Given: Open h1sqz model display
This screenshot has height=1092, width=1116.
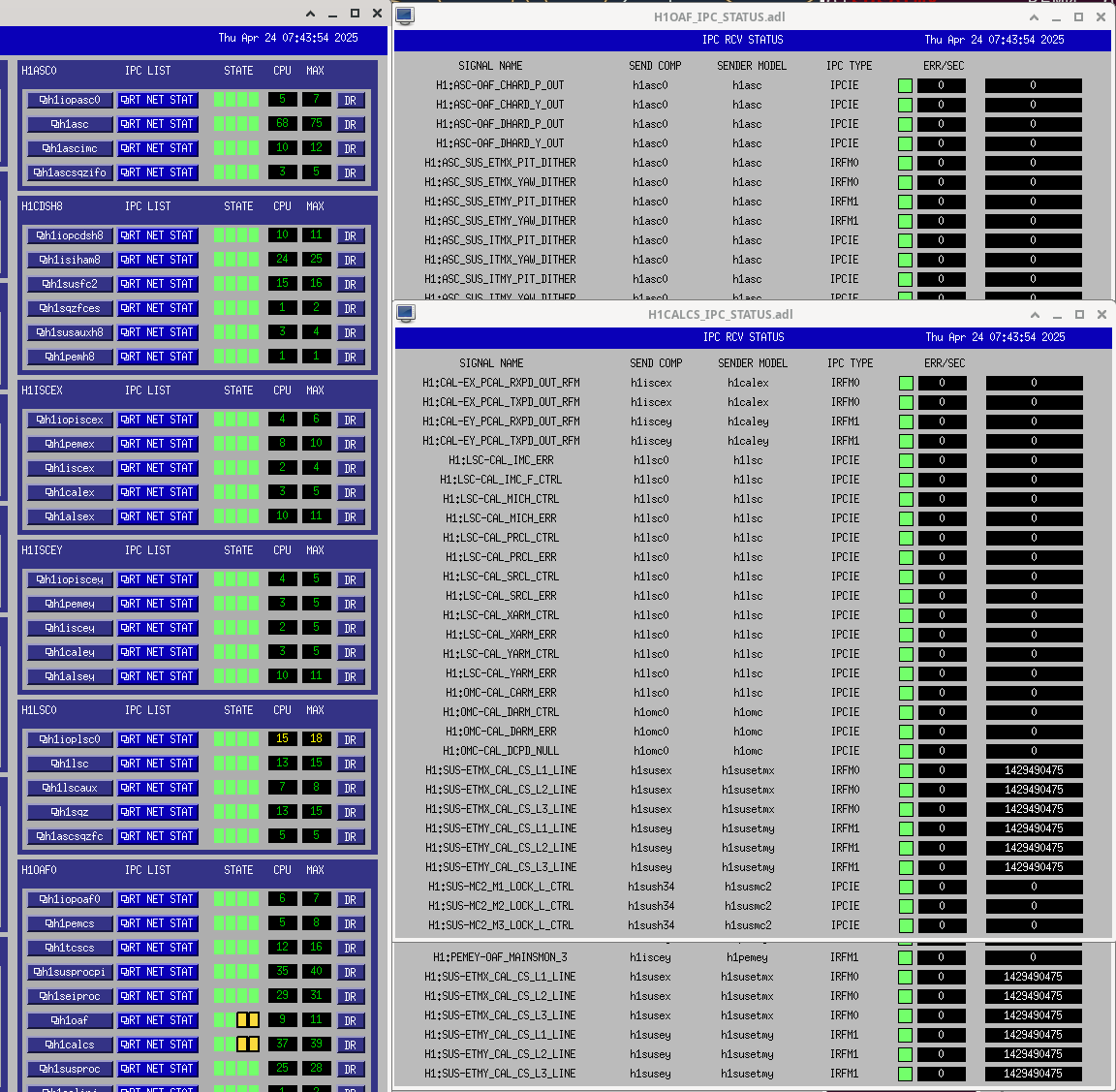Looking at the screenshot, I should click(x=70, y=812).
